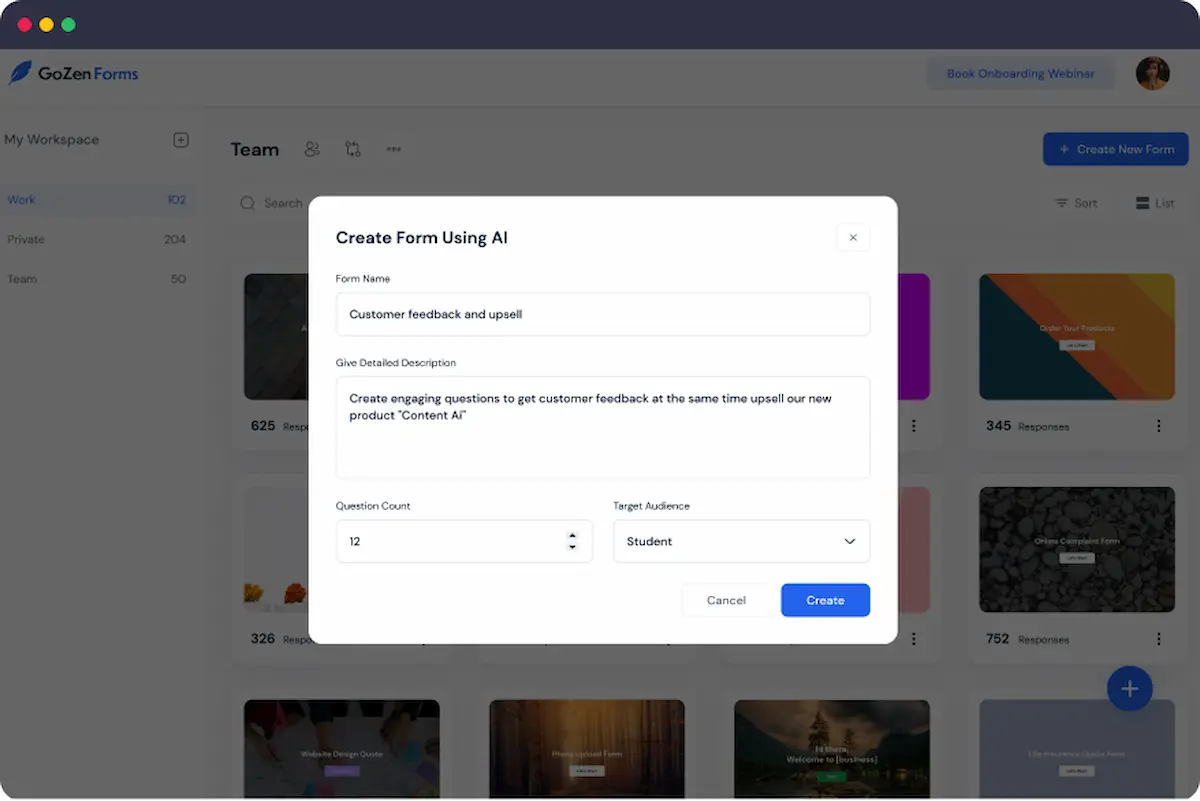Increase Question Count using the stepper arrows
1200x801 pixels.
click(x=572, y=536)
